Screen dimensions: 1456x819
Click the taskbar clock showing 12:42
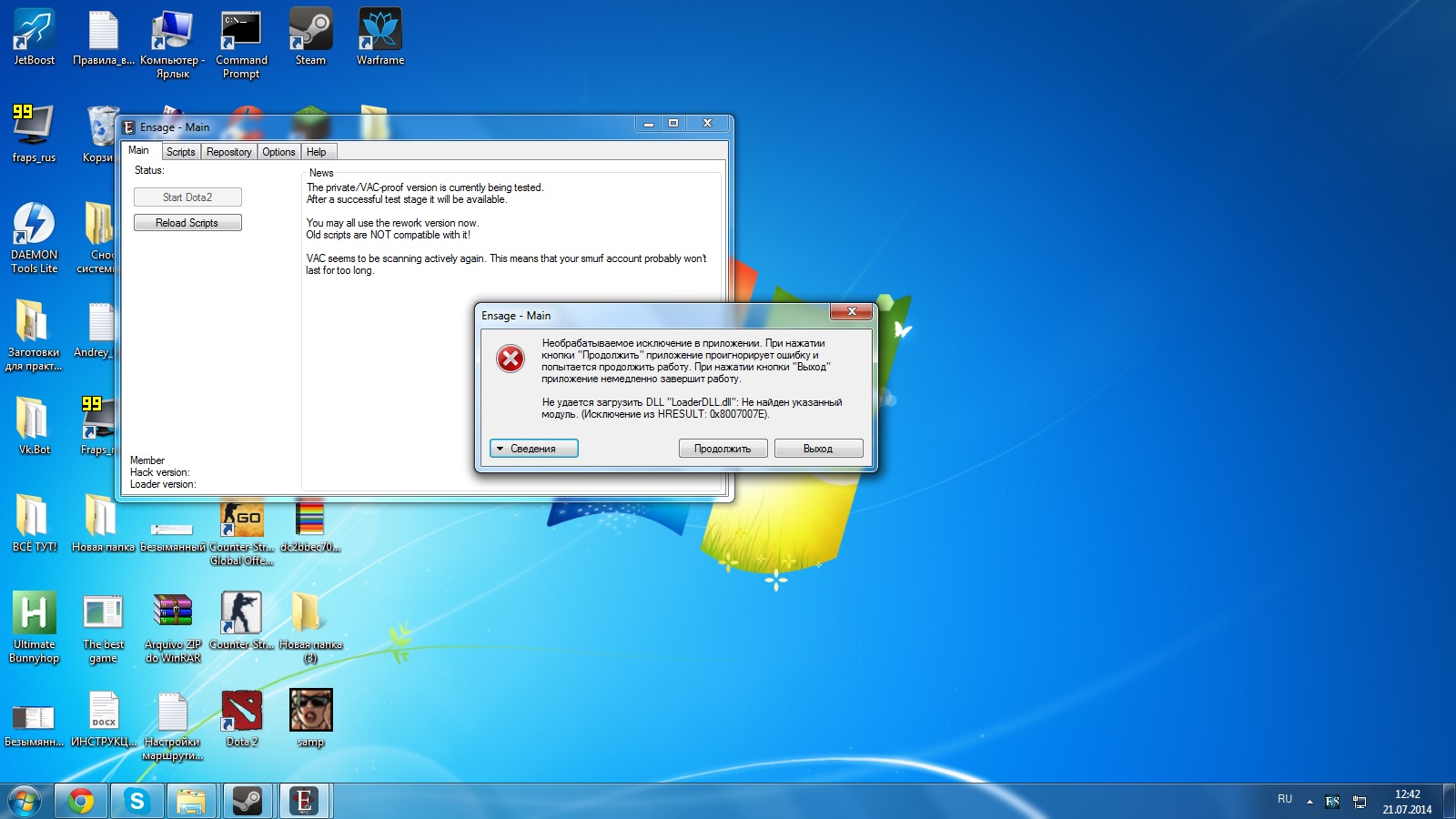point(1407,802)
